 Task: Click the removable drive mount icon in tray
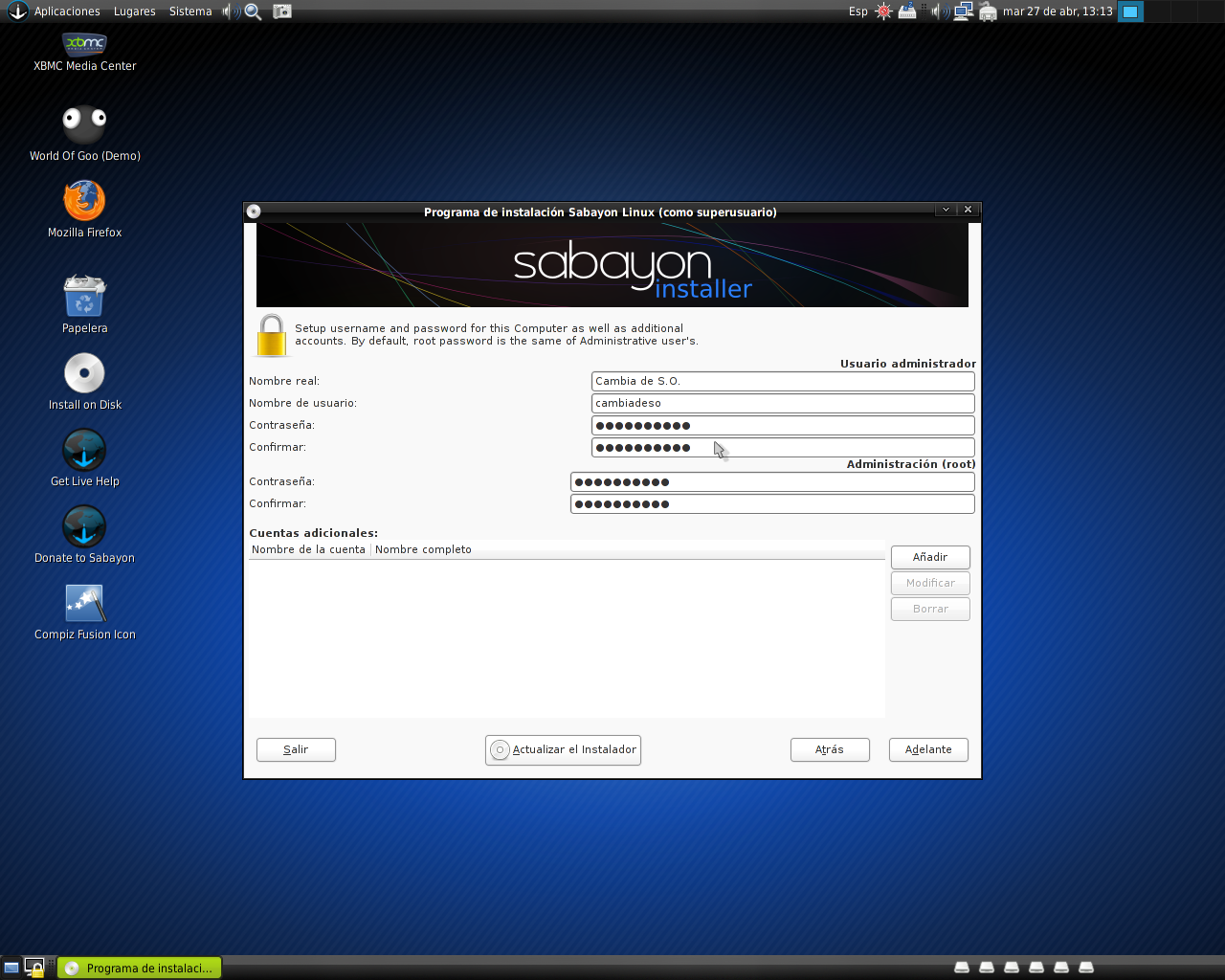pyautogui.click(x=988, y=11)
